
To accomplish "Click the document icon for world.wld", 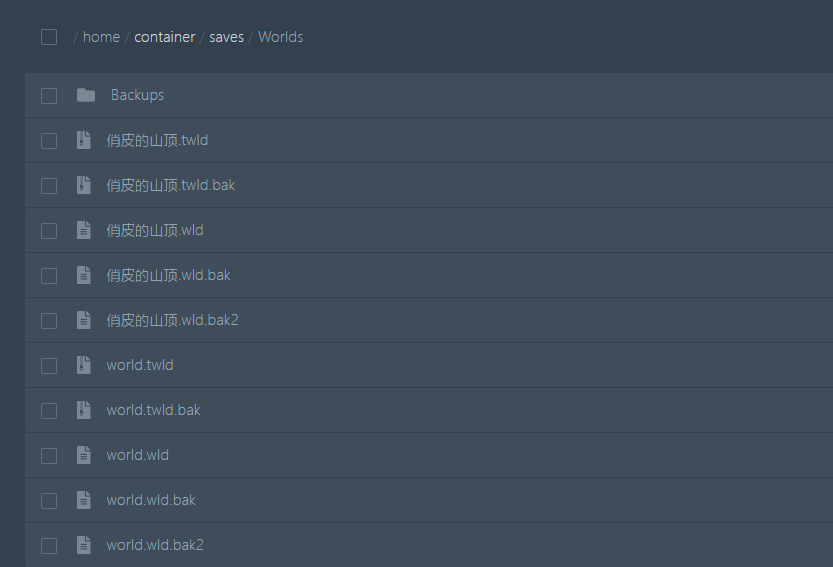I will (84, 455).
